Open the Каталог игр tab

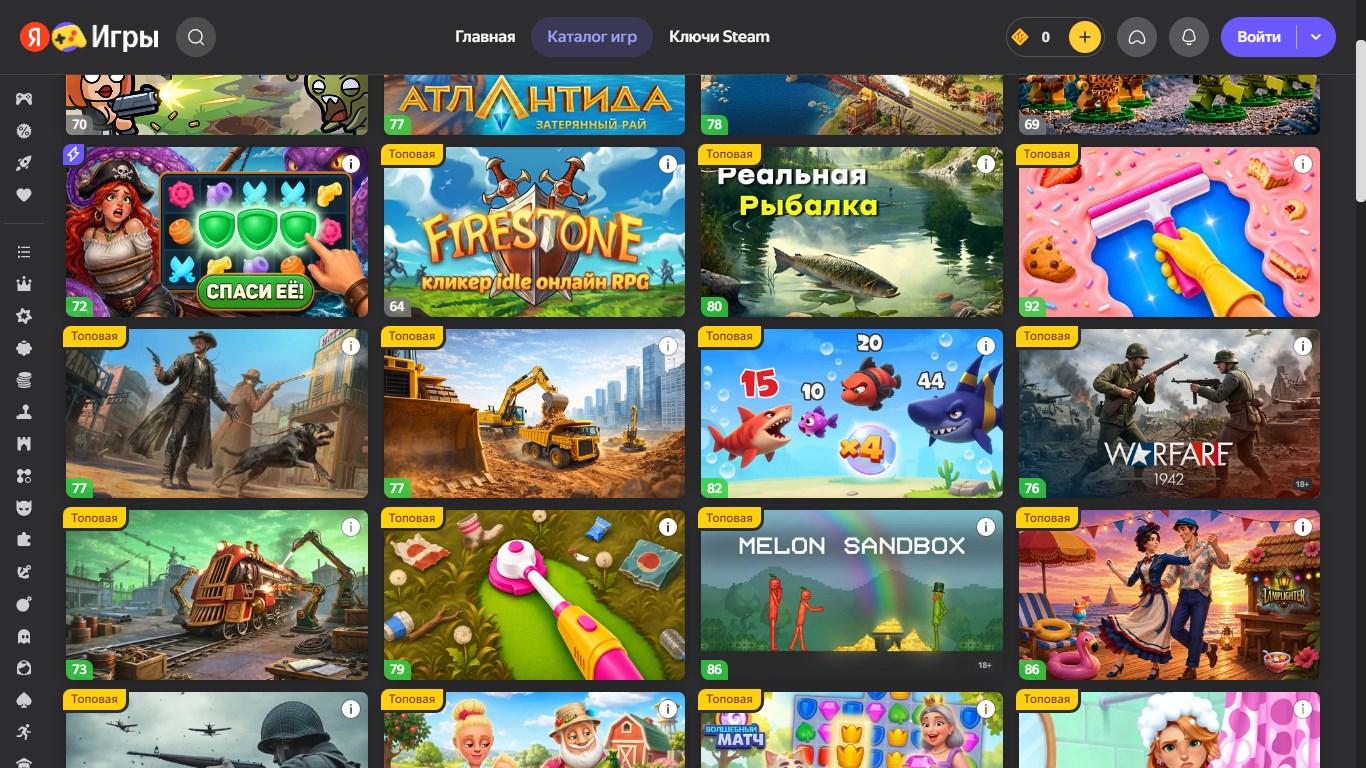click(x=592, y=37)
